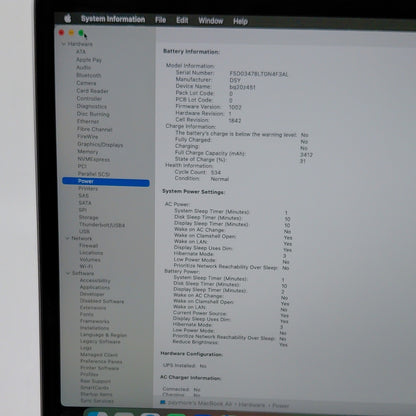
Task: Select Thunderbolt/USB4 in the sidebar
Action: point(102,225)
